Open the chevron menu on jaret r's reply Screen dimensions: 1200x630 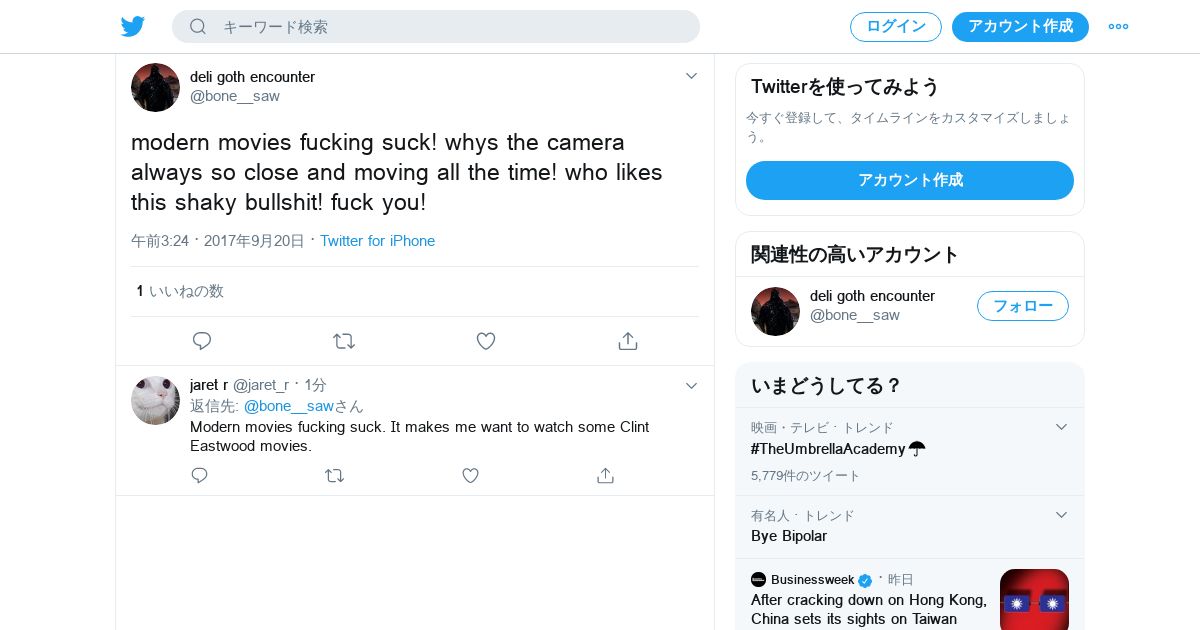pos(691,385)
